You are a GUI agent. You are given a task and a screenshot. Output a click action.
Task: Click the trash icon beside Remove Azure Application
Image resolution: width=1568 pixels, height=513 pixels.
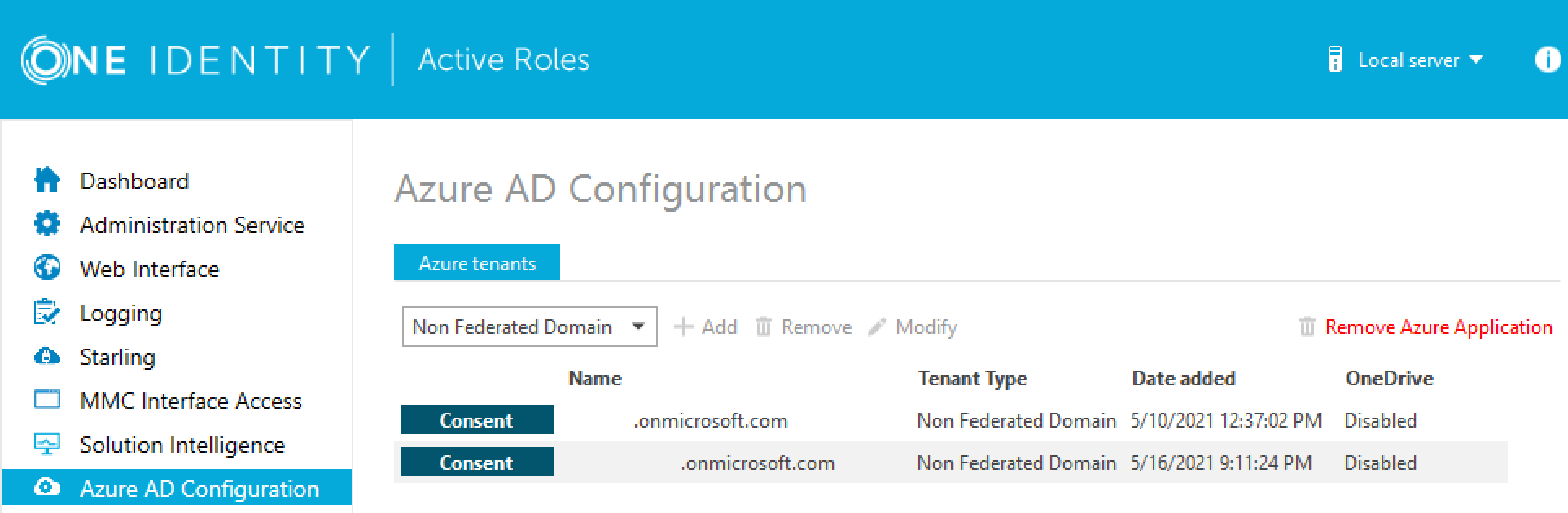(x=1307, y=327)
